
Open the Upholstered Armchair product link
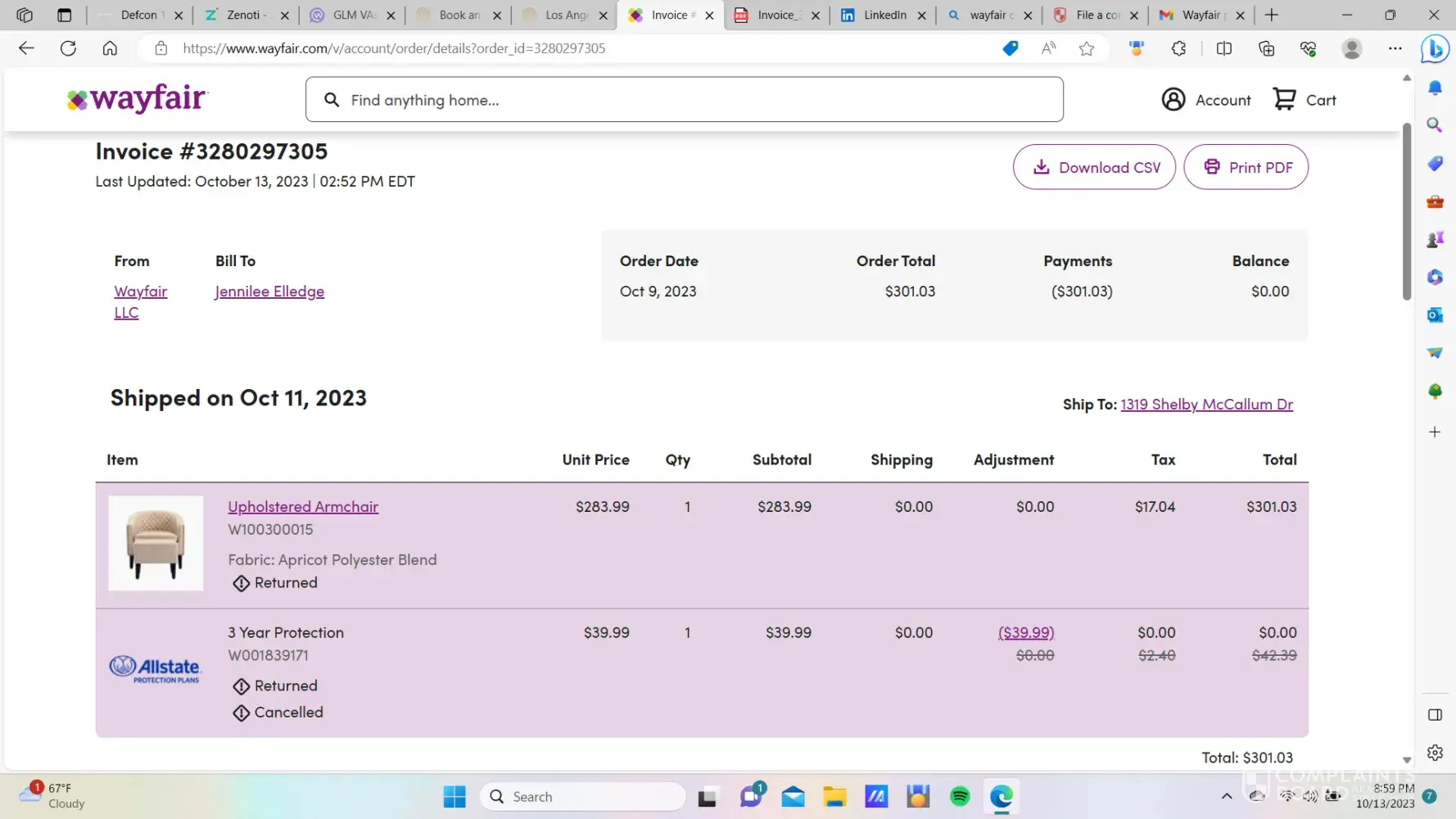pyautogui.click(x=303, y=507)
